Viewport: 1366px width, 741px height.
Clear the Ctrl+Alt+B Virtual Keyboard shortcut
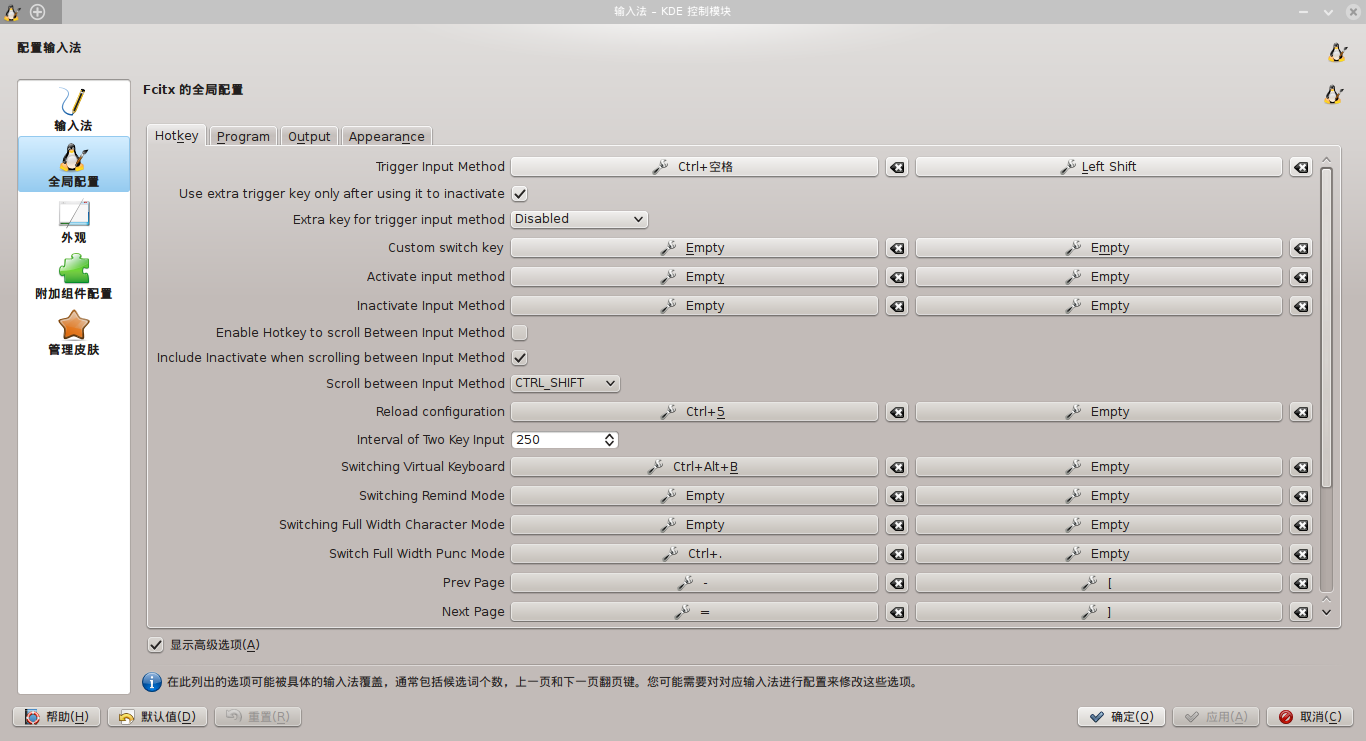point(897,467)
